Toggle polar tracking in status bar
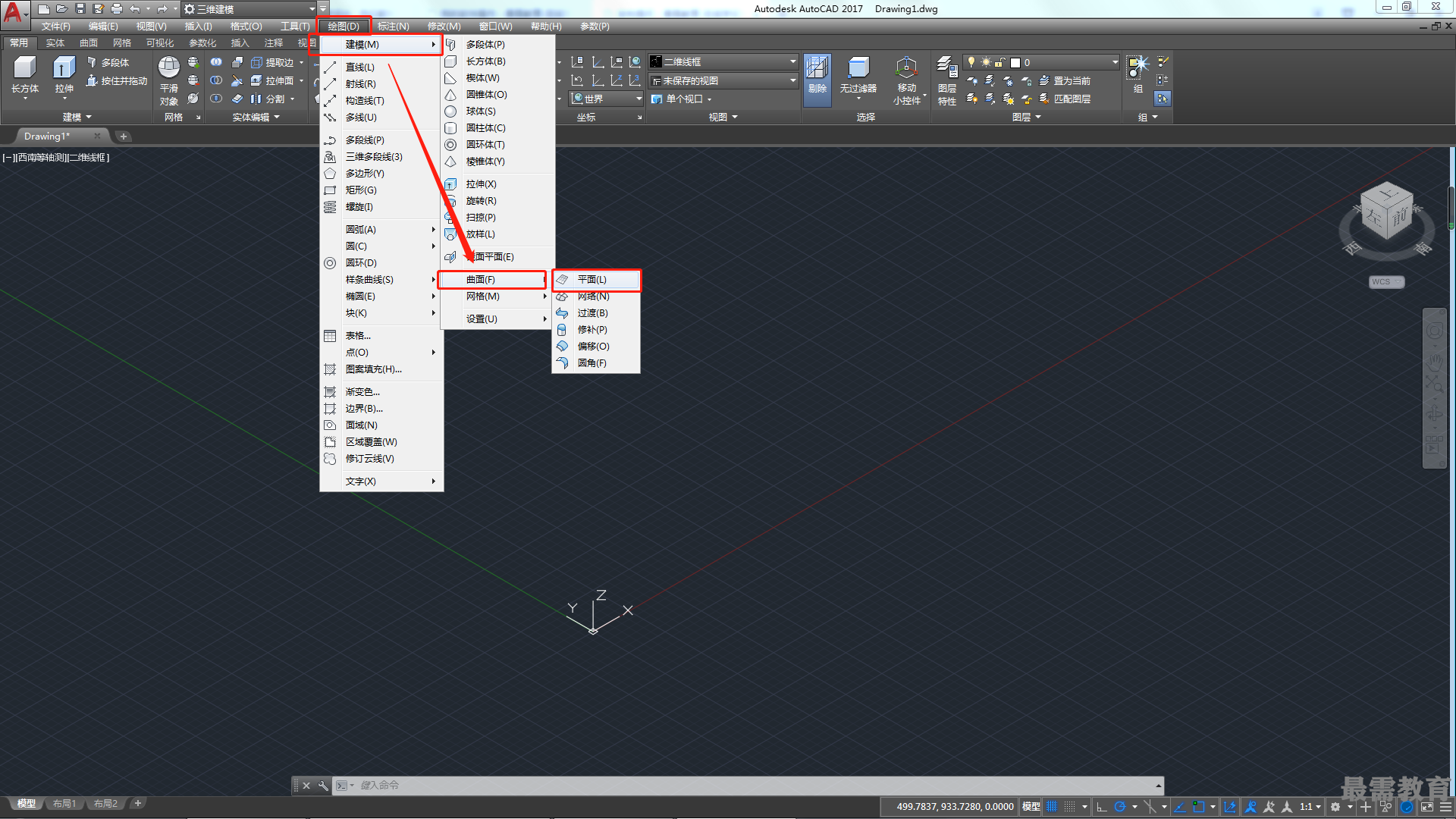The width and height of the screenshot is (1456, 819). pos(1119,807)
